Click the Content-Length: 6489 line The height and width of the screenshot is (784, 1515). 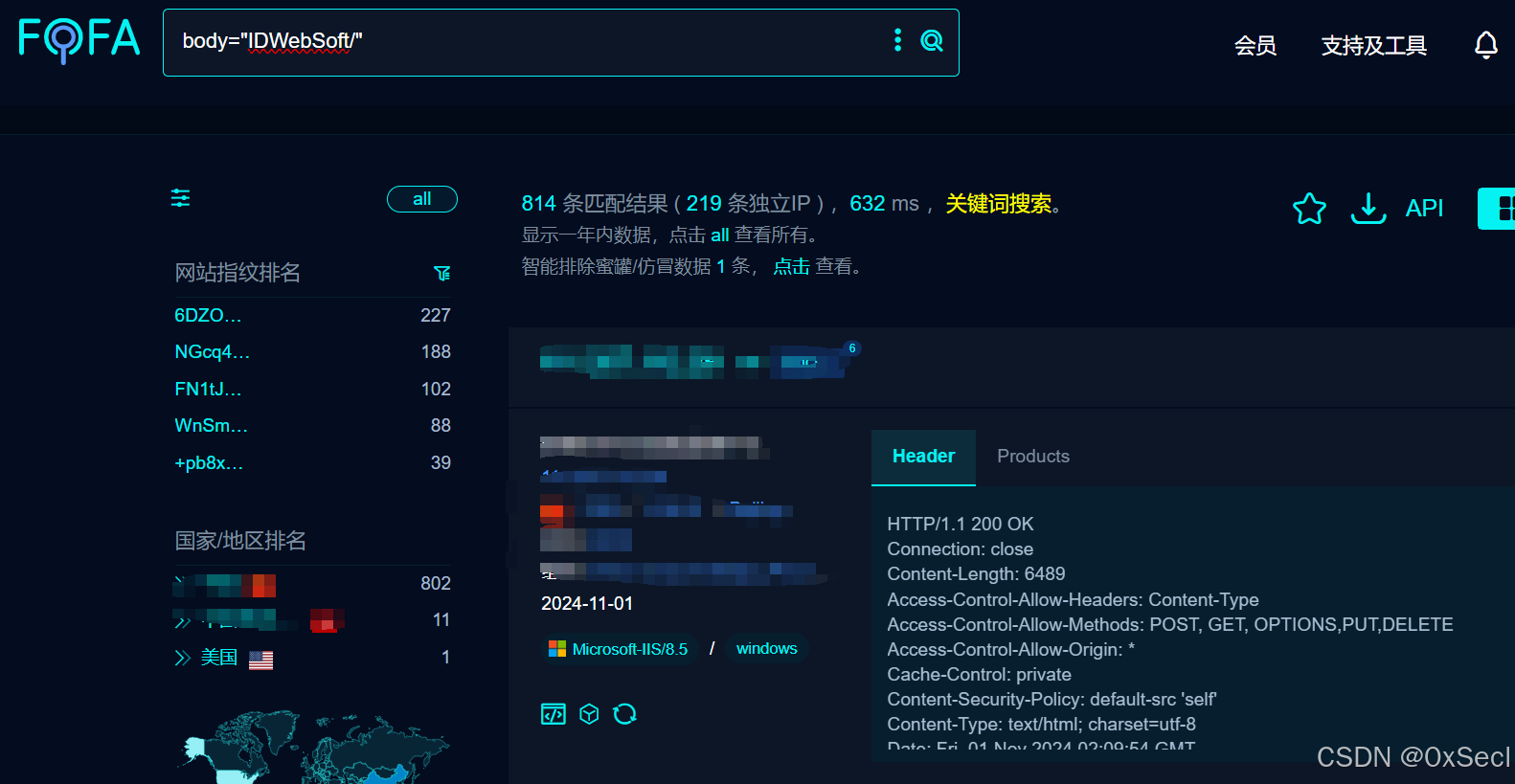(976, 574)
